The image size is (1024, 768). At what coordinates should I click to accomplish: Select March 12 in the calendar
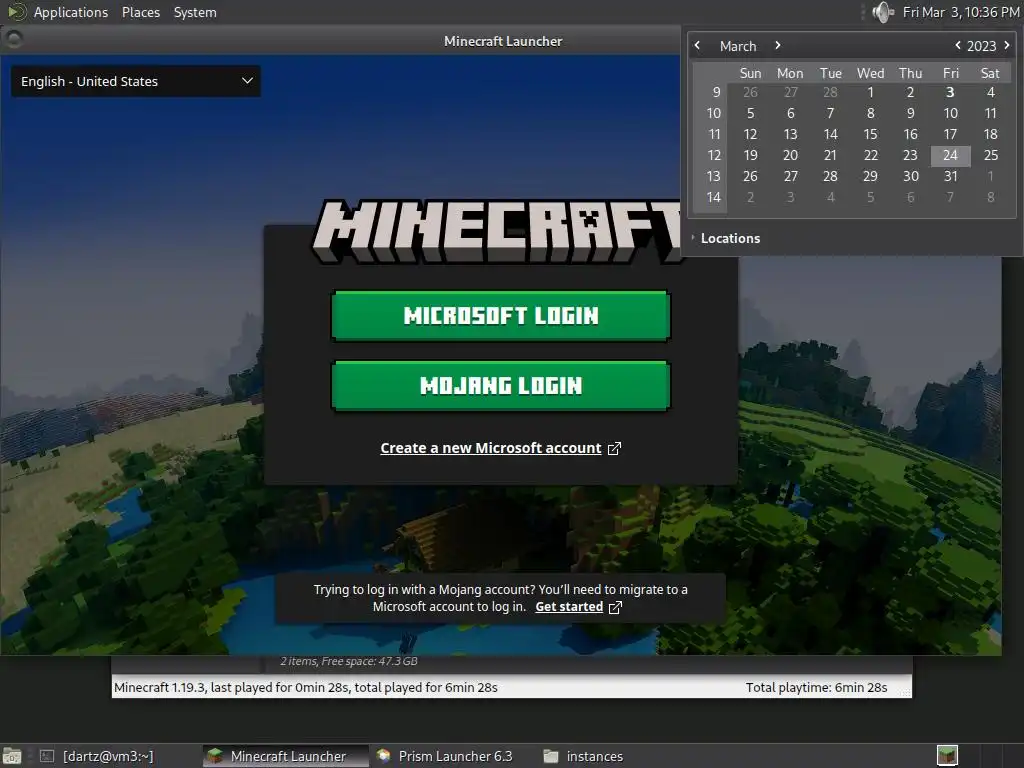[x=750, y=135]
